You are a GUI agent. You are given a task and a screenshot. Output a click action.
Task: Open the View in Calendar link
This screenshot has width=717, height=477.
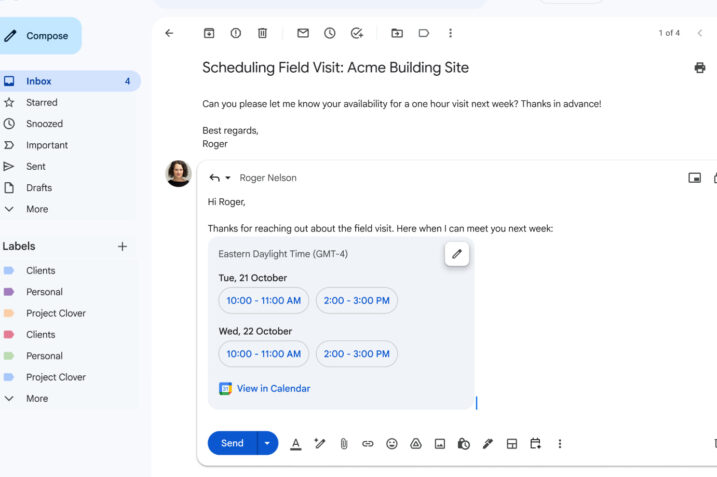[273, 389]
